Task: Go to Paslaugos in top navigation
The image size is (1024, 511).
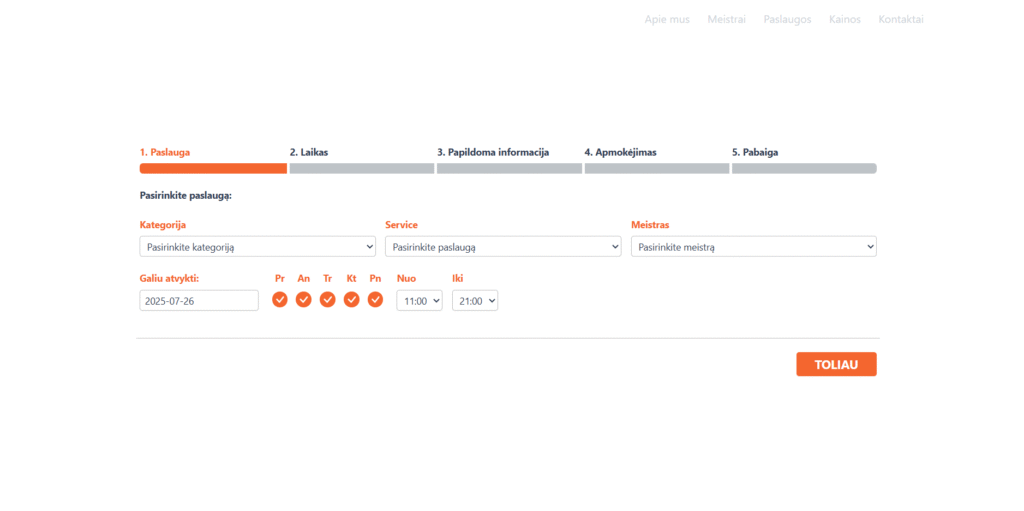Action: [787, 19]
